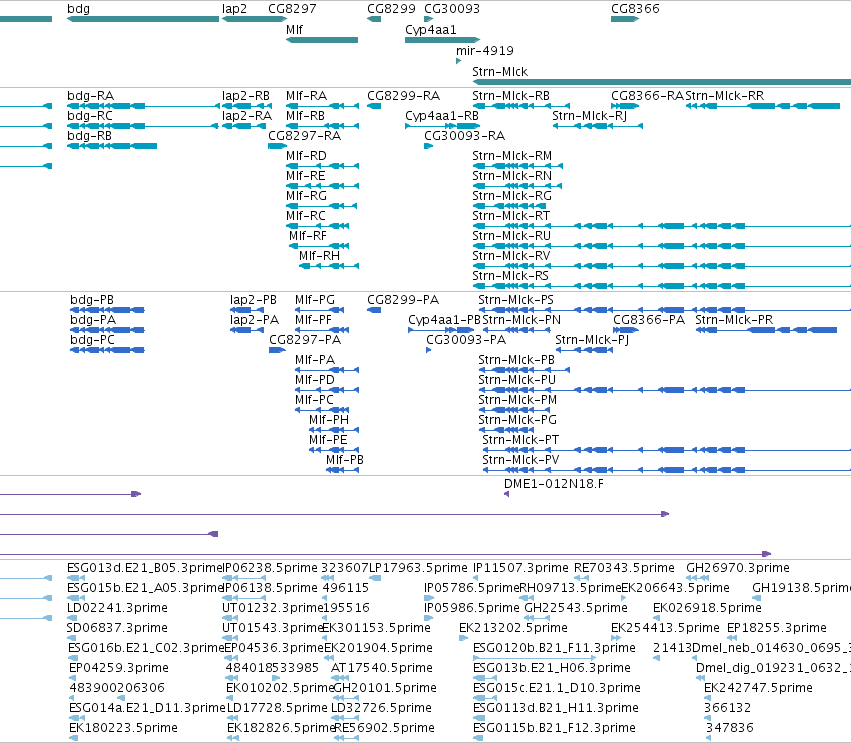The height and width of the screenshot is (743, 851).
Task: Select transcript Mlf-RH
Action: click(320, 256)
